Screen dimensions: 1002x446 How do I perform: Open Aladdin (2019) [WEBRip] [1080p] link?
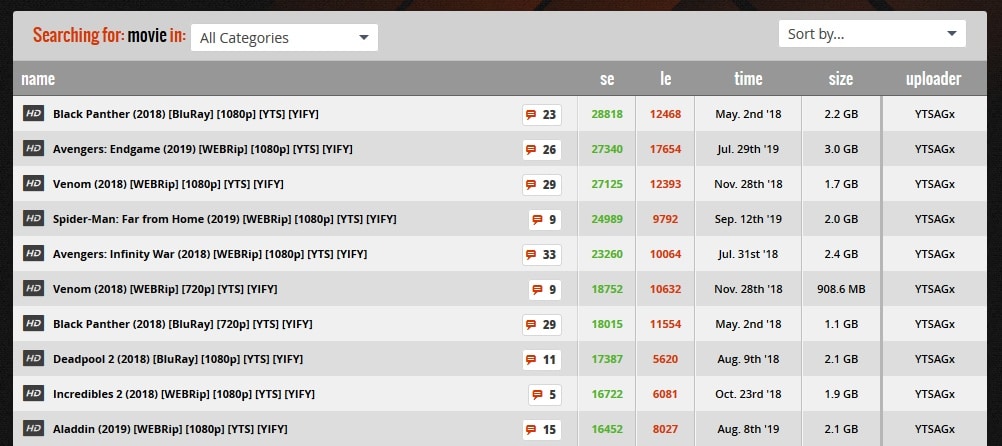[170, 429]
